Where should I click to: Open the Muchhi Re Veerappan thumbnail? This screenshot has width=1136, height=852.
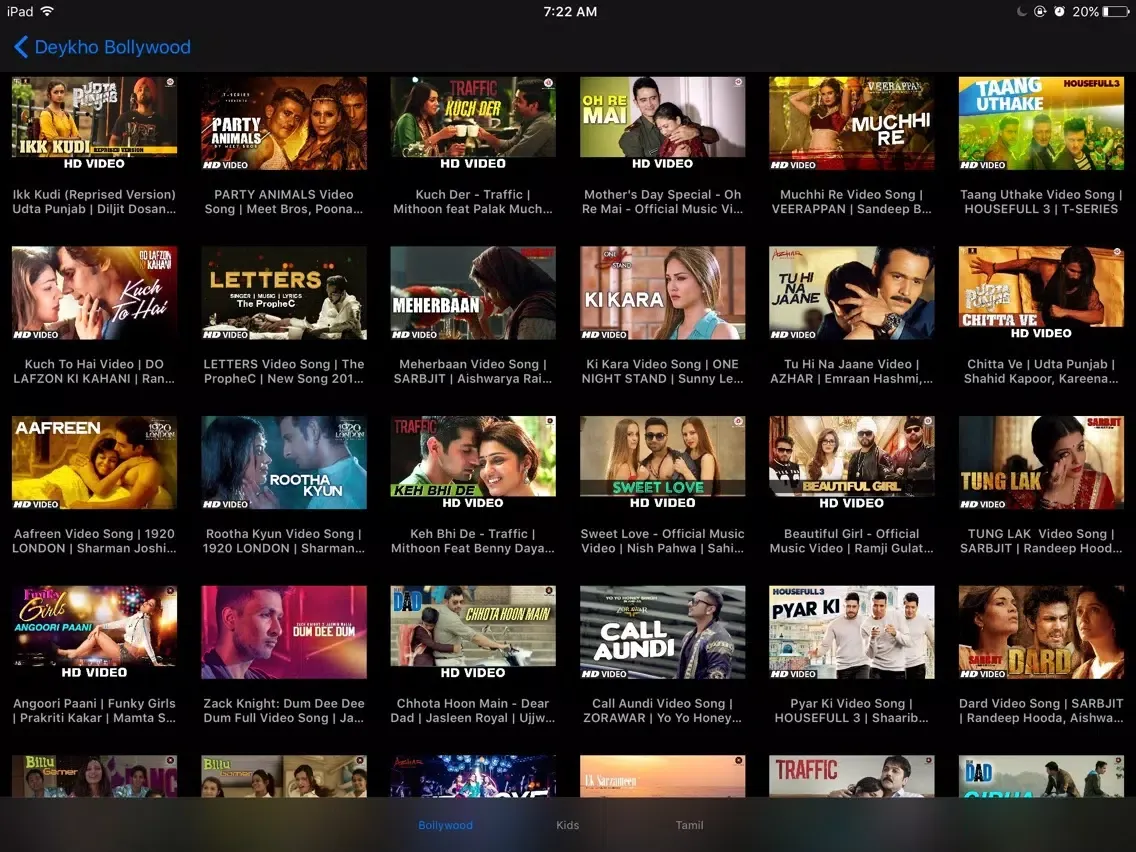coord(852,123)
